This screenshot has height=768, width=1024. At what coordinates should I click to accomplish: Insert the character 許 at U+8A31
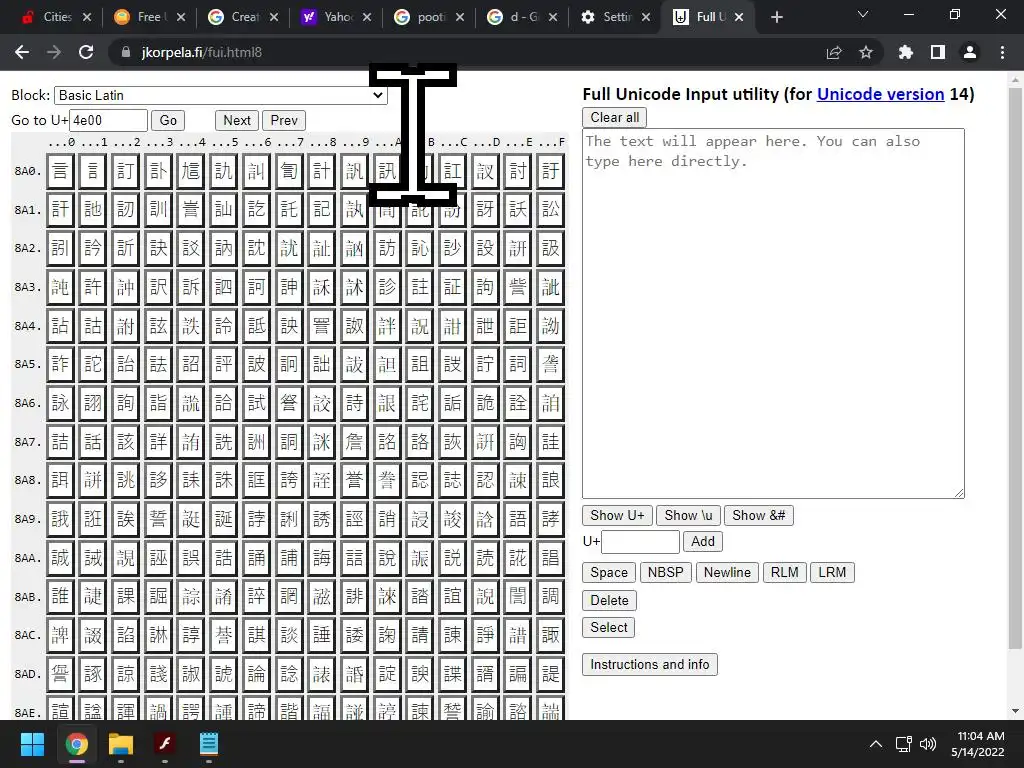point(93,287)
